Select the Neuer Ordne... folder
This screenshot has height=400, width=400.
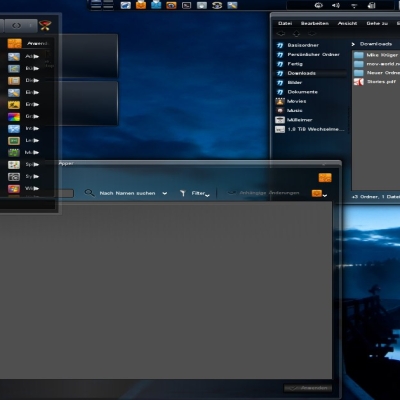[x=377, y=73]
